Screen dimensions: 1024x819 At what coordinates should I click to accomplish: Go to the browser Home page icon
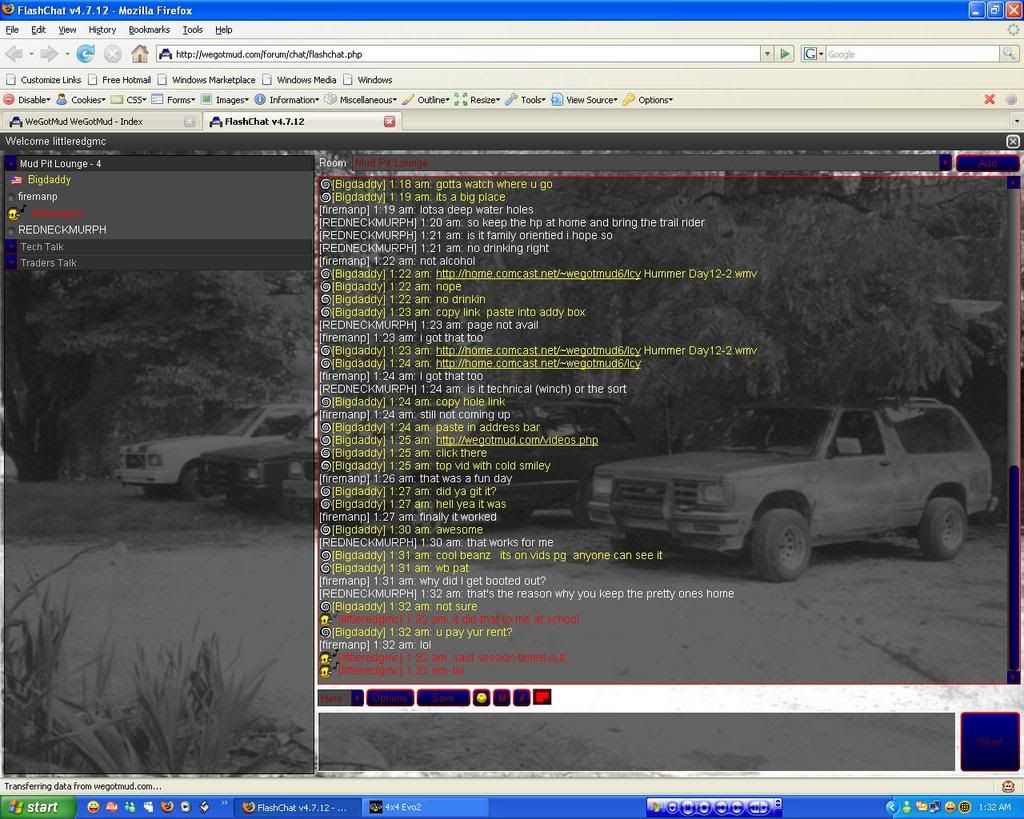[x=140, y=54]
